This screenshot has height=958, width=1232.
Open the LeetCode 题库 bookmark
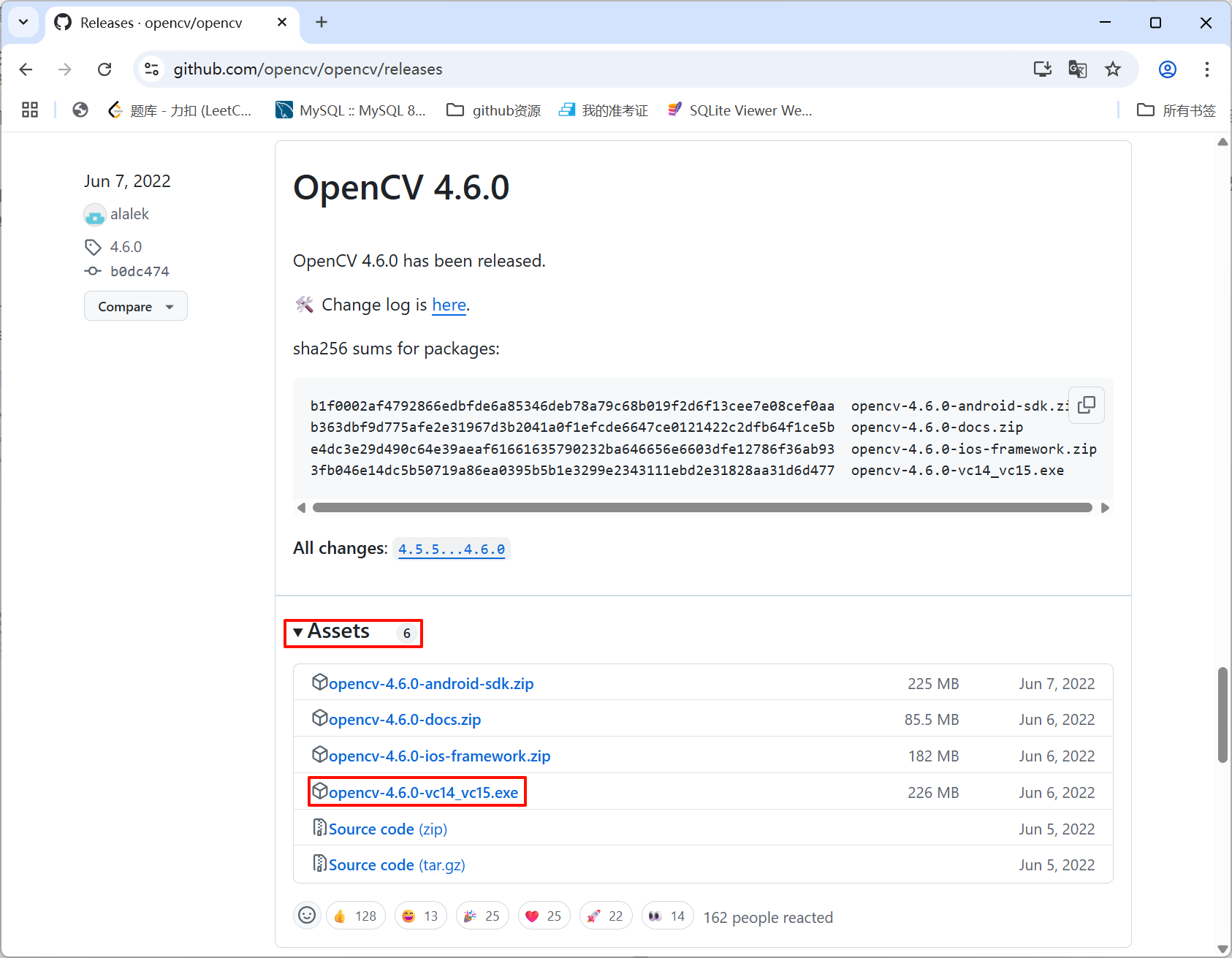(x=180, y=110)
